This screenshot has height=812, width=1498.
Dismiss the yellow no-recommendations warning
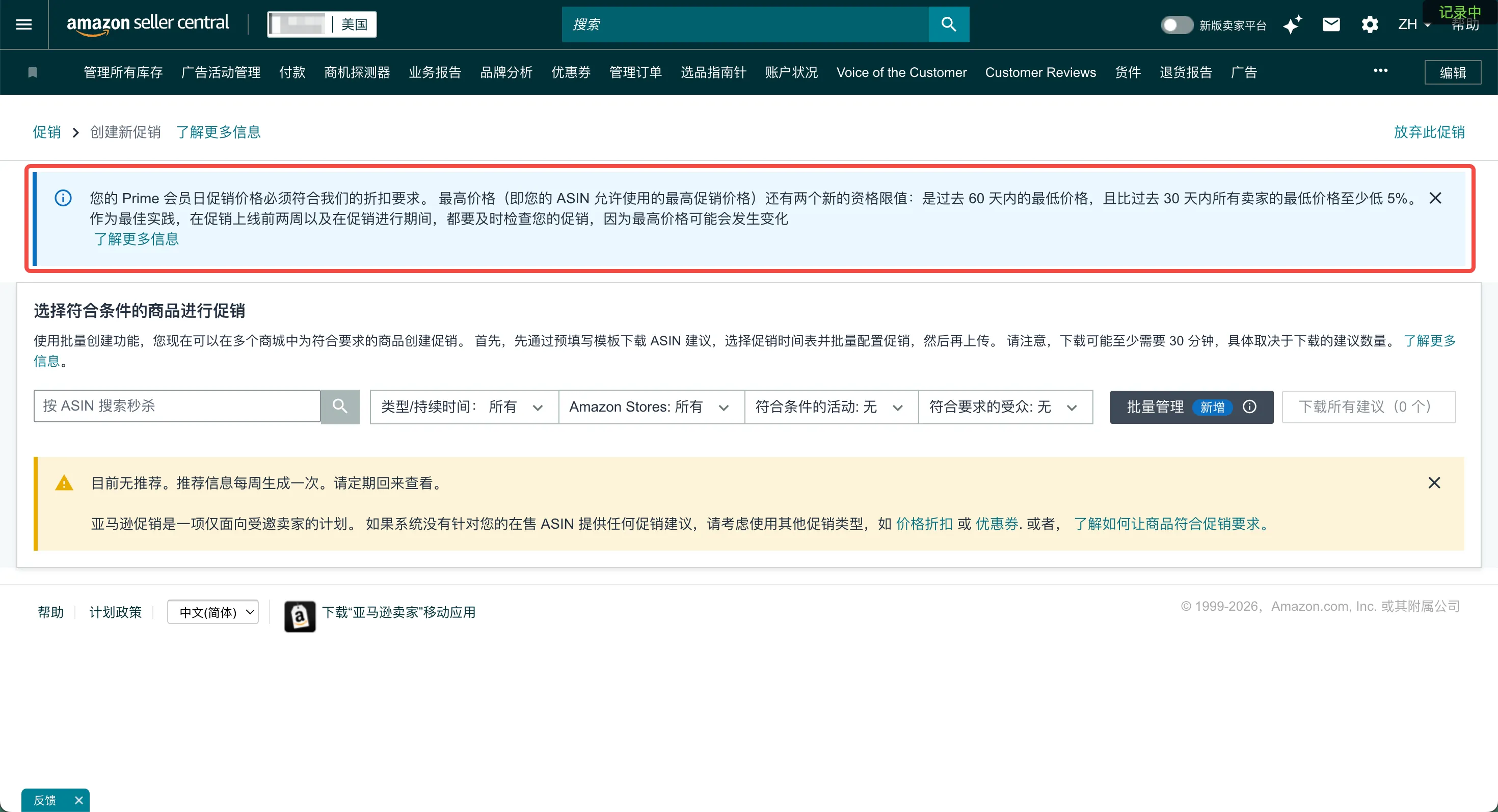[1434, 483]
